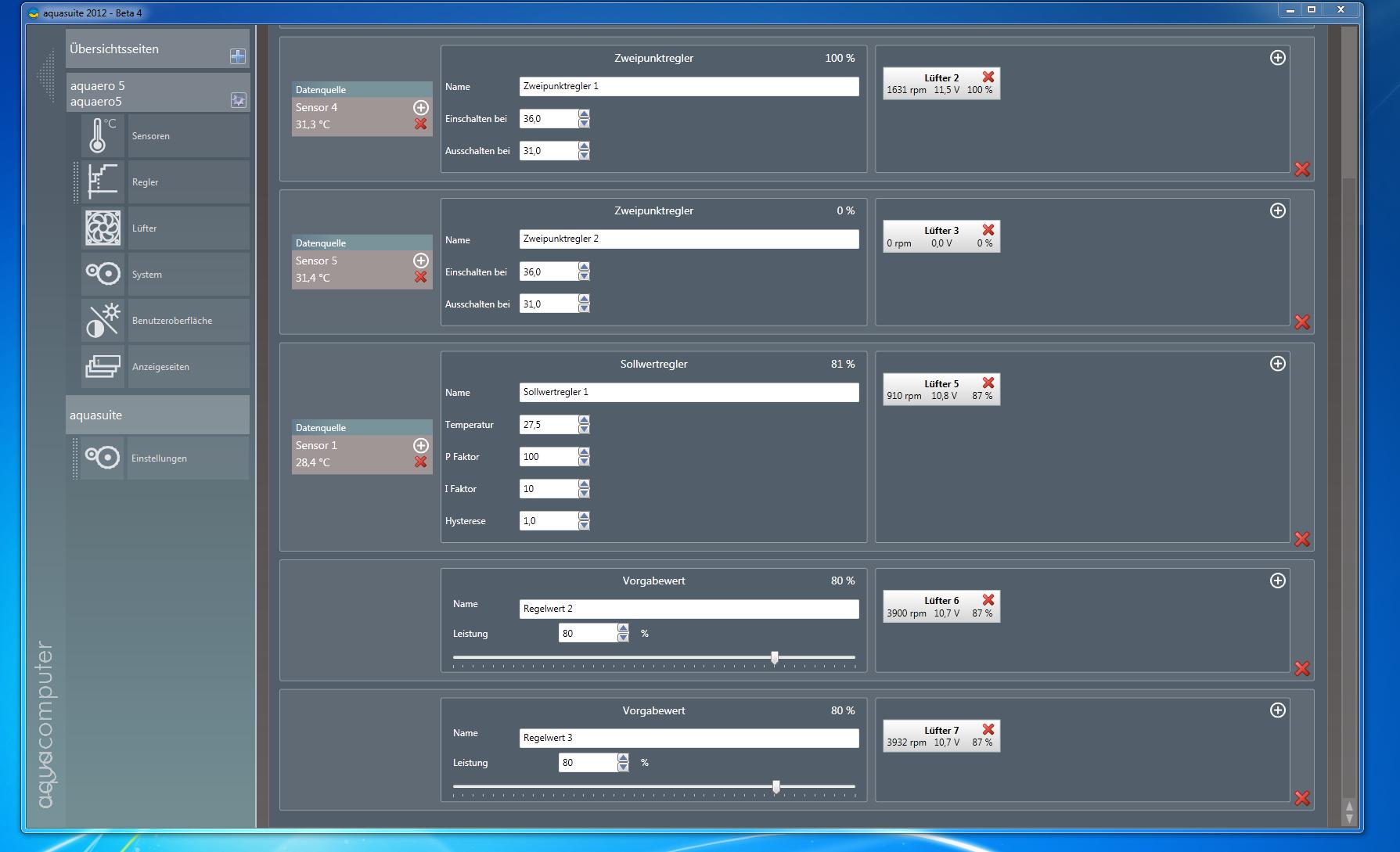
Task: Remove Sensor 5 data source
Action: [421, 277]
